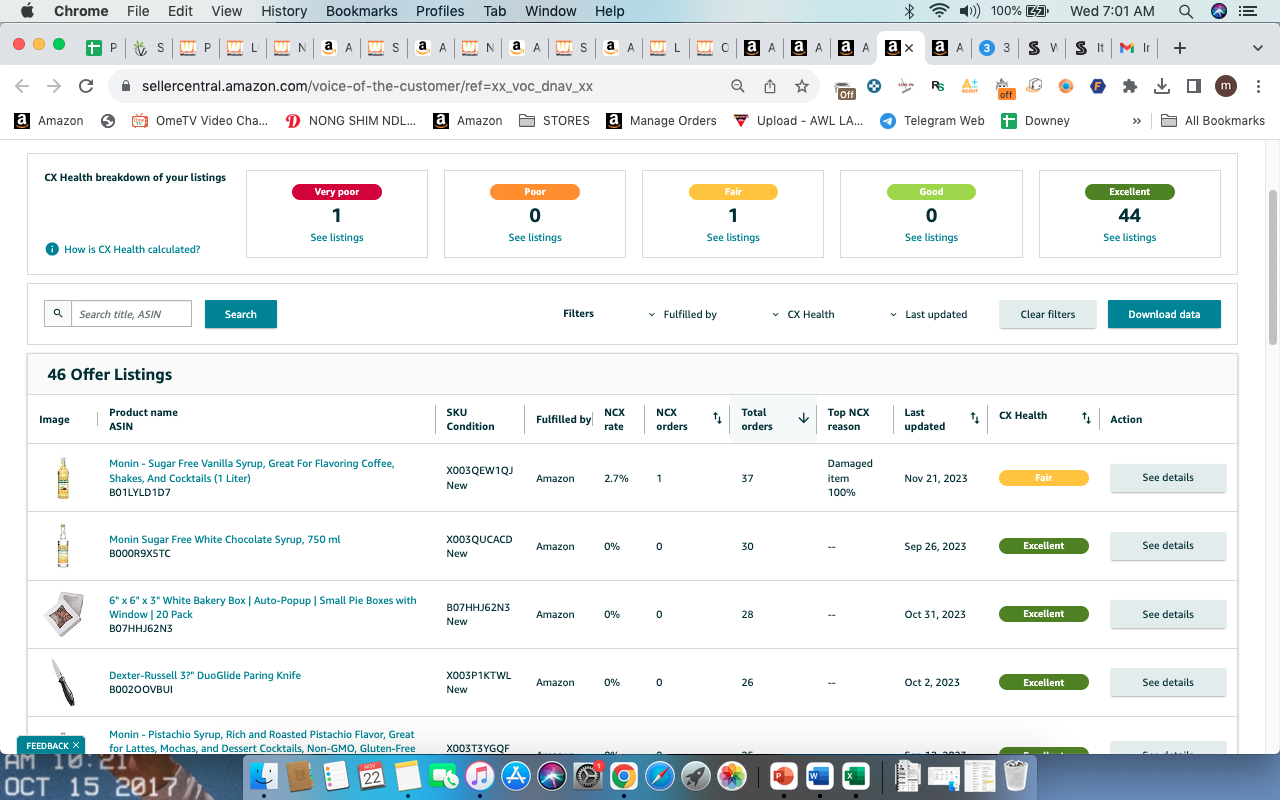Expand the CX Health filter dropdown
The width and height of the screenshot is (1280, 800).
[x=803, y=314]
